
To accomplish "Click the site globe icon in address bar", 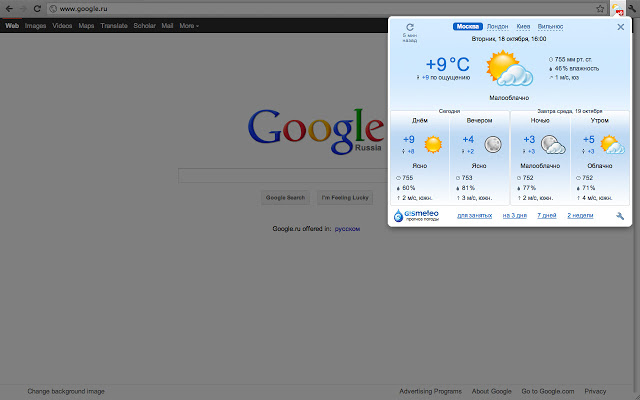I will (x=53, y=9).
